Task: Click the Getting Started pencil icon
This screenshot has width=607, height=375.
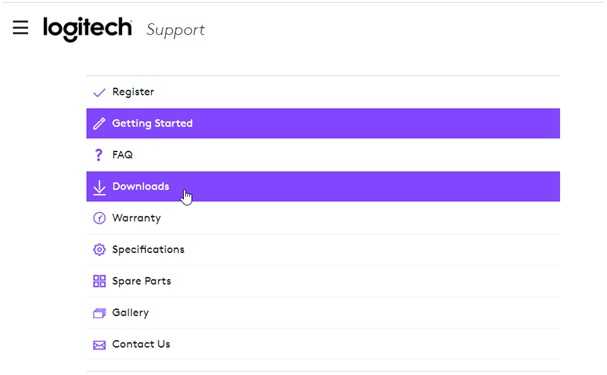Action: coord(99,123)
